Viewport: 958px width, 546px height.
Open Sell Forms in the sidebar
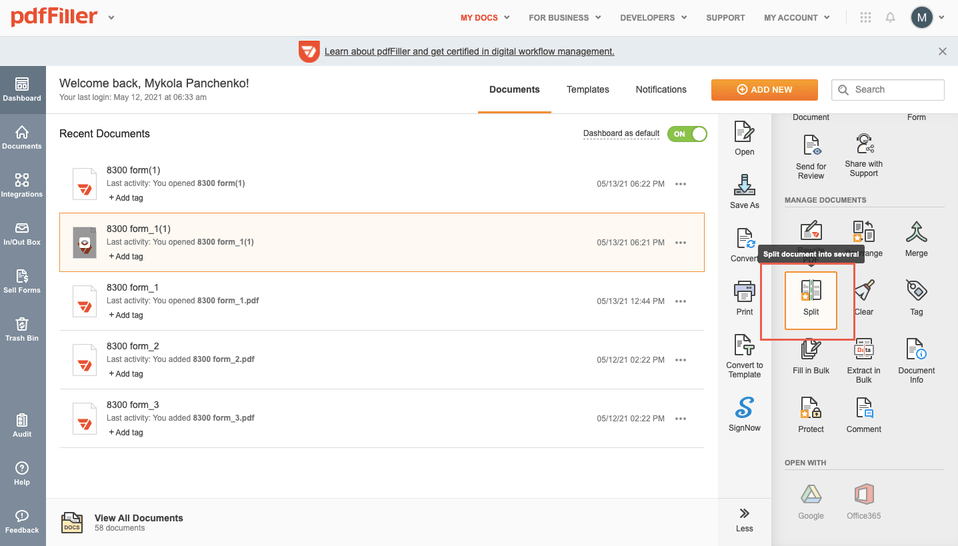click(22, 282)
